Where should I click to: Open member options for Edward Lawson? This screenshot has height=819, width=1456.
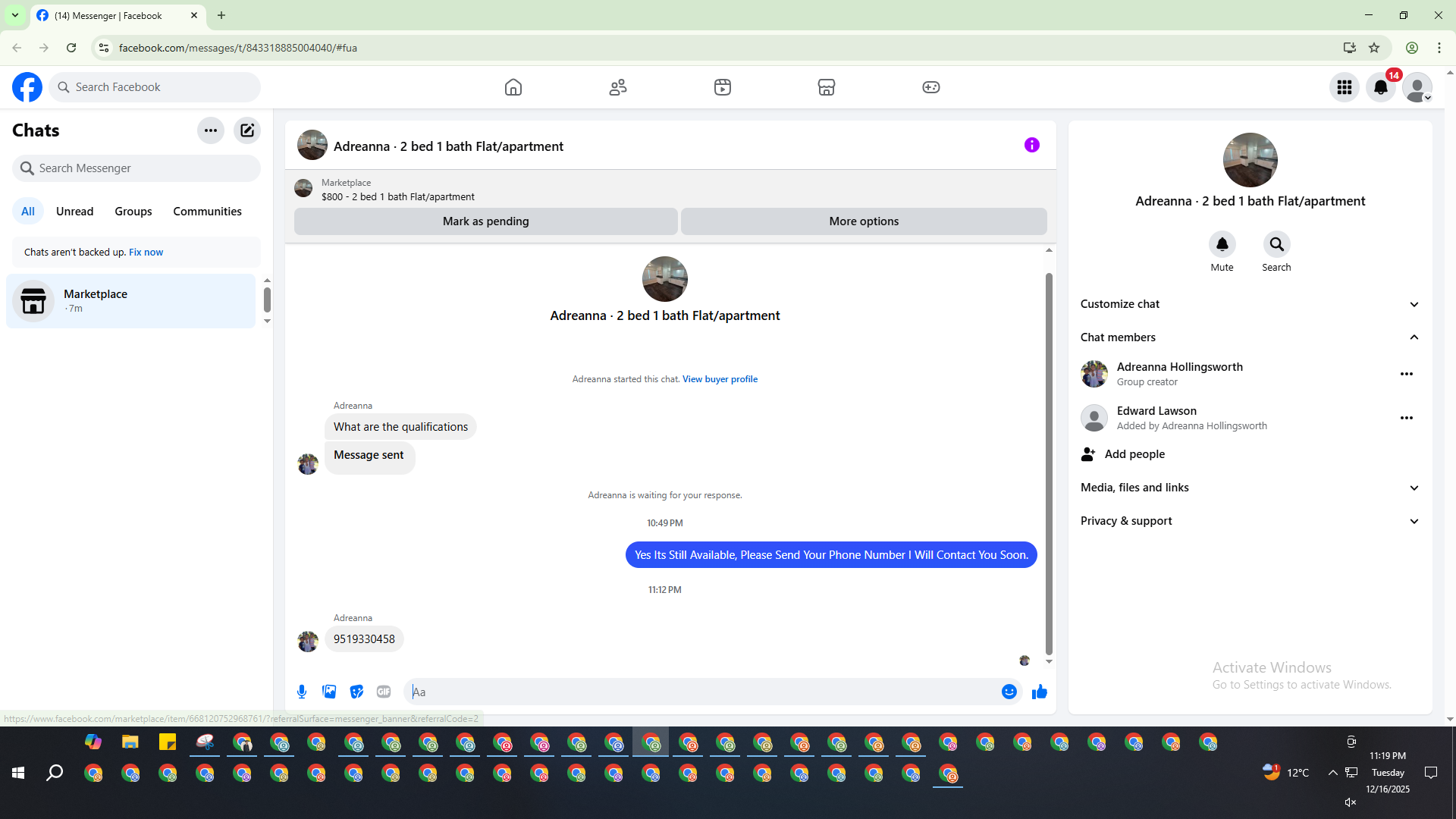pos(1407,418)
